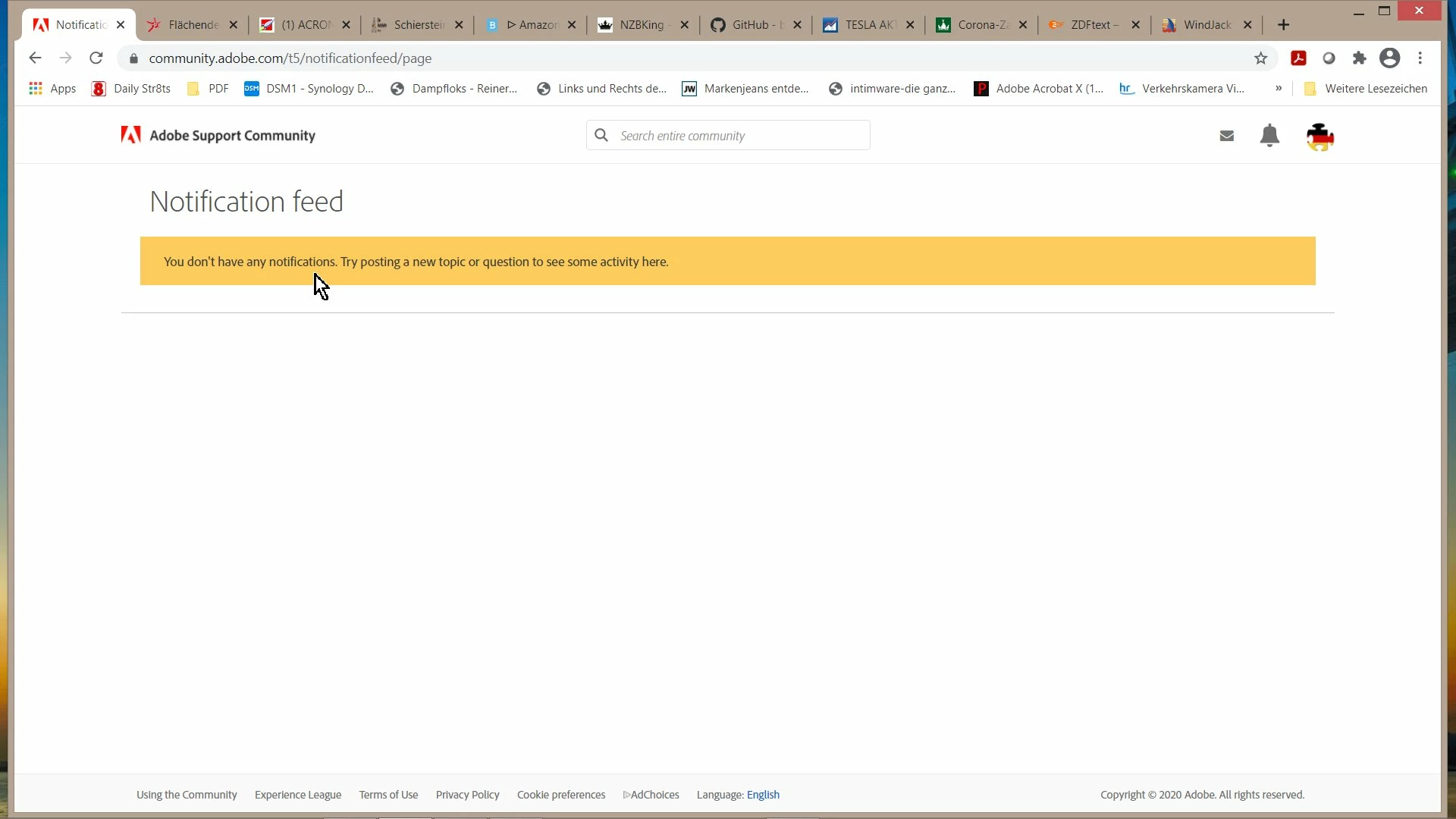This screenshot has height=819, width=1456.
Task: Open the Adobe Acrobat extension icon
Action: 1298,58
